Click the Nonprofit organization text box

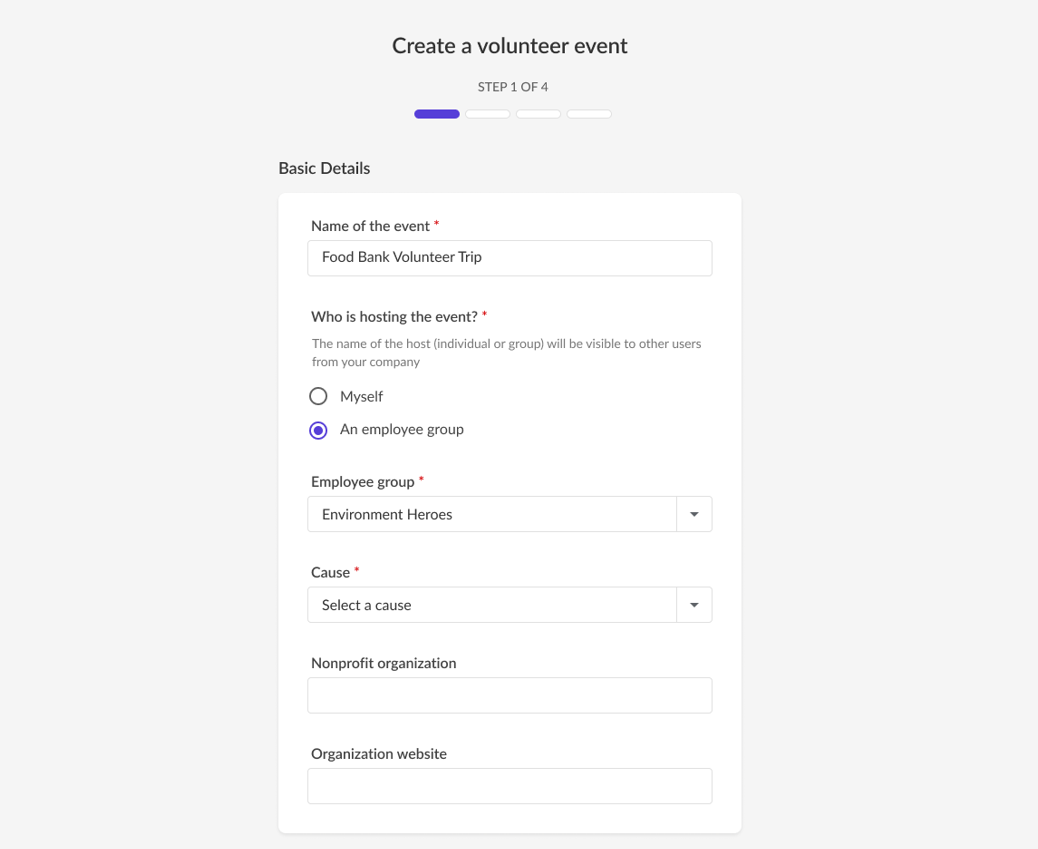click(509, 696)
